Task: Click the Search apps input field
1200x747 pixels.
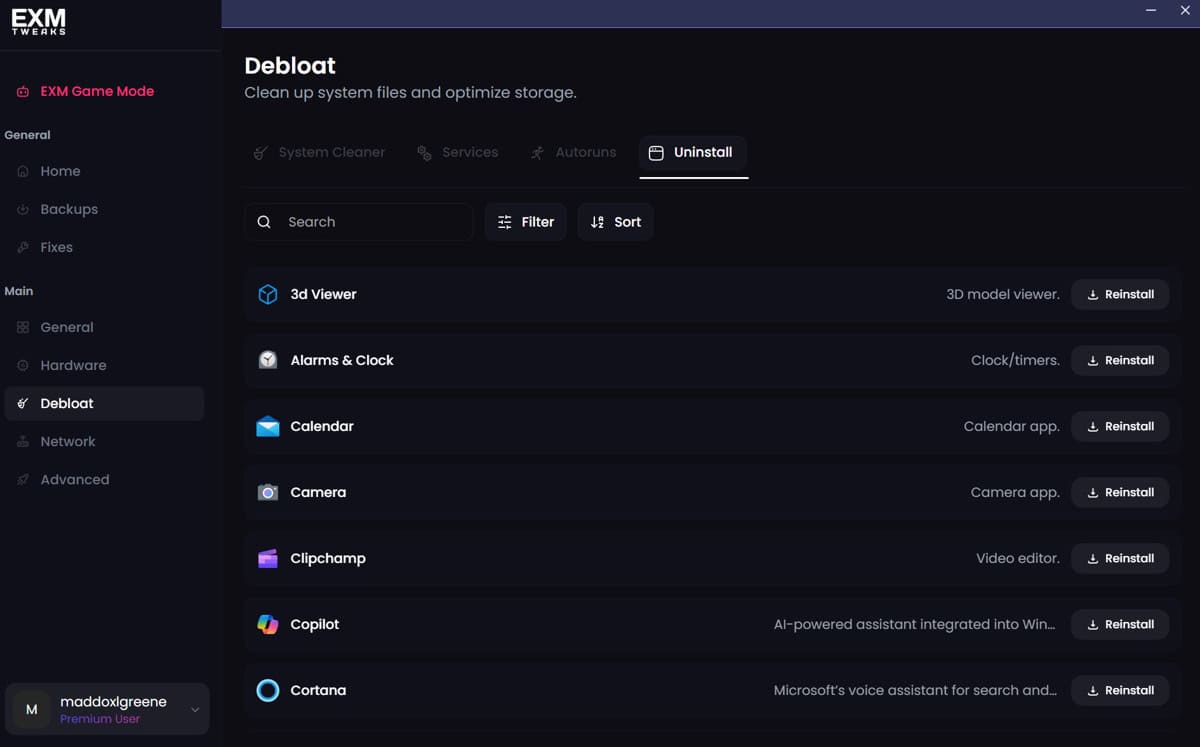Action: pyautogui.click(x=370, y=222)
